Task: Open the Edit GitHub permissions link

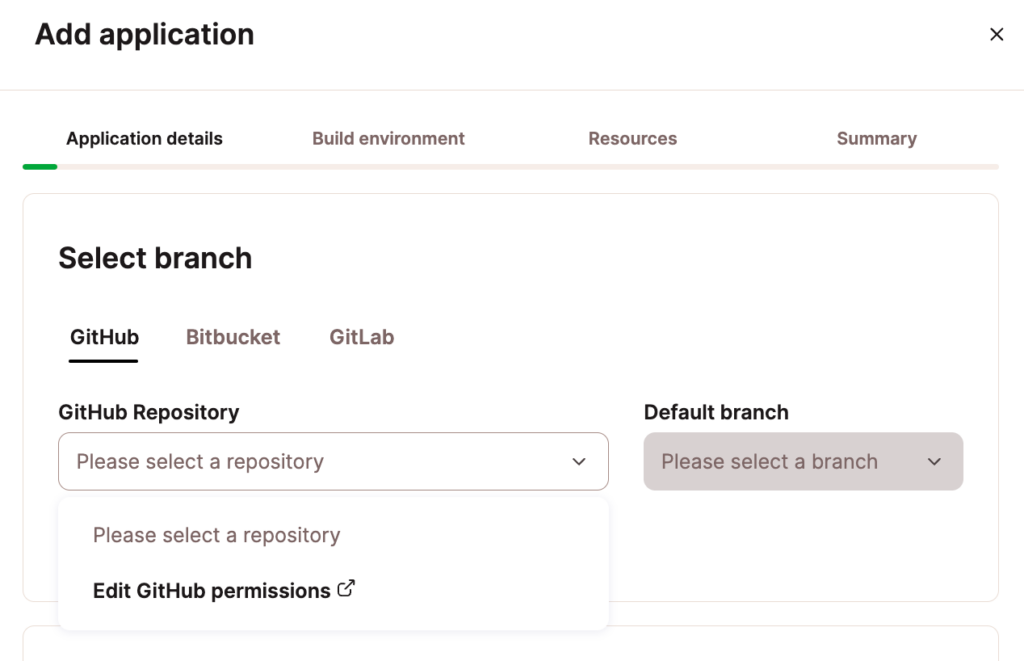Action: click(212, 590)
